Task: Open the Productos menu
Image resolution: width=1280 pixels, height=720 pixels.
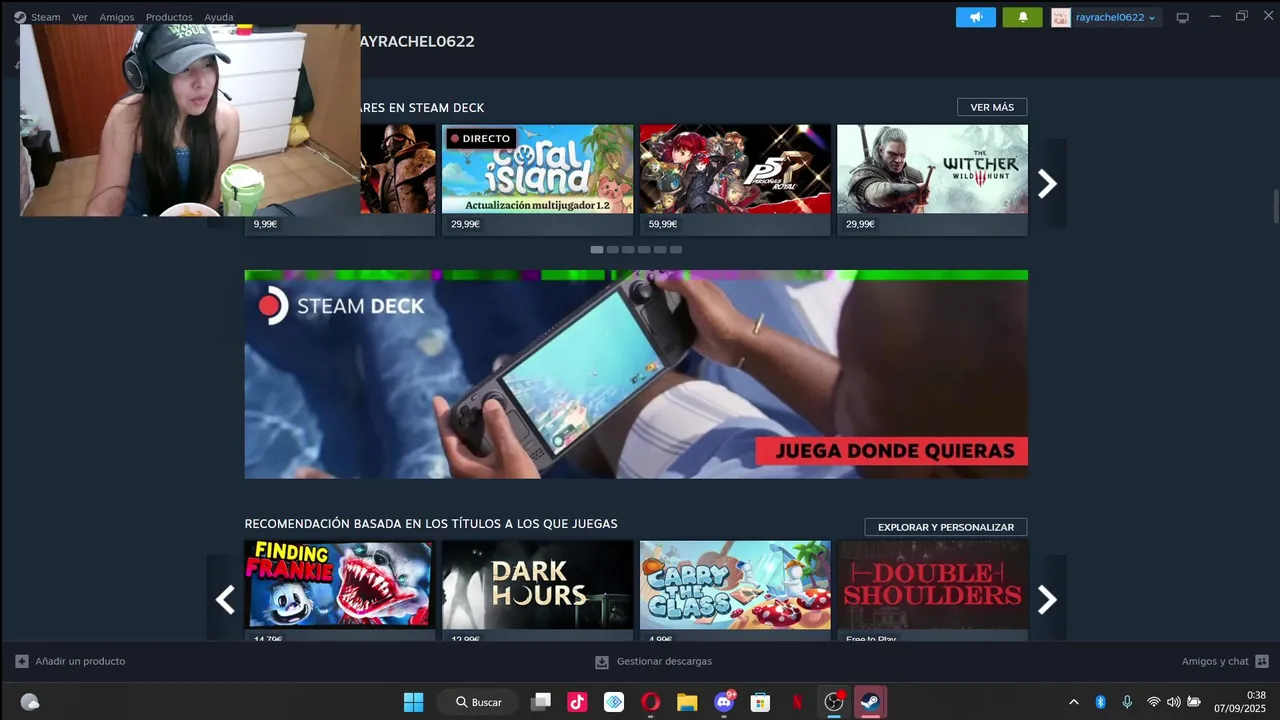Action: click(169, 17)
